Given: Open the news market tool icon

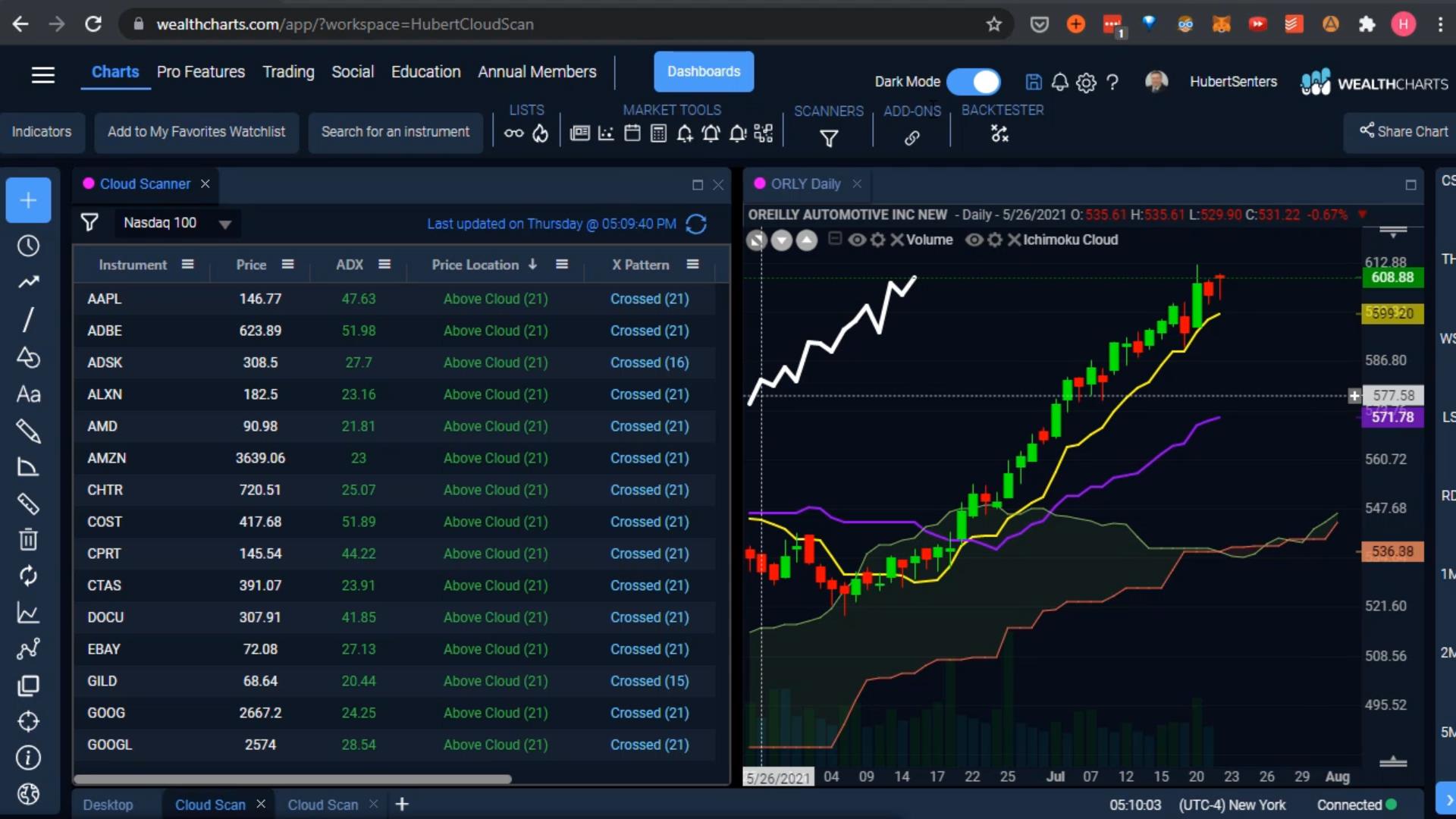Looking at the screenshot, I should point(579,134).
